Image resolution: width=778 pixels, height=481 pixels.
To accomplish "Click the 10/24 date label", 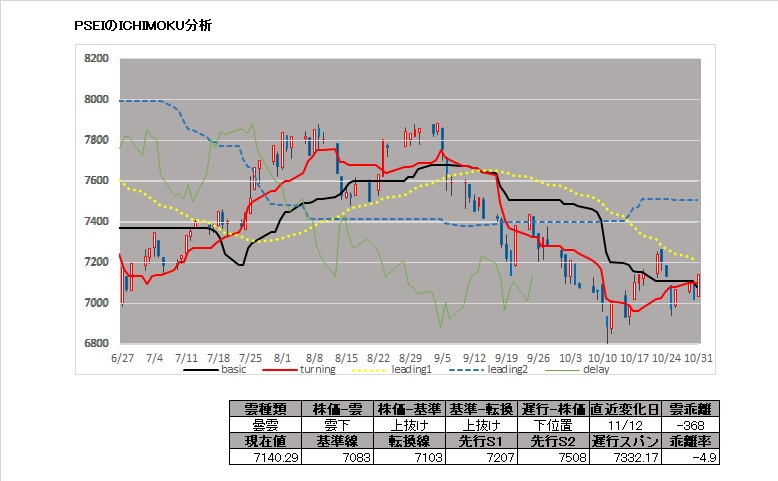I will [x=666, y=358].
